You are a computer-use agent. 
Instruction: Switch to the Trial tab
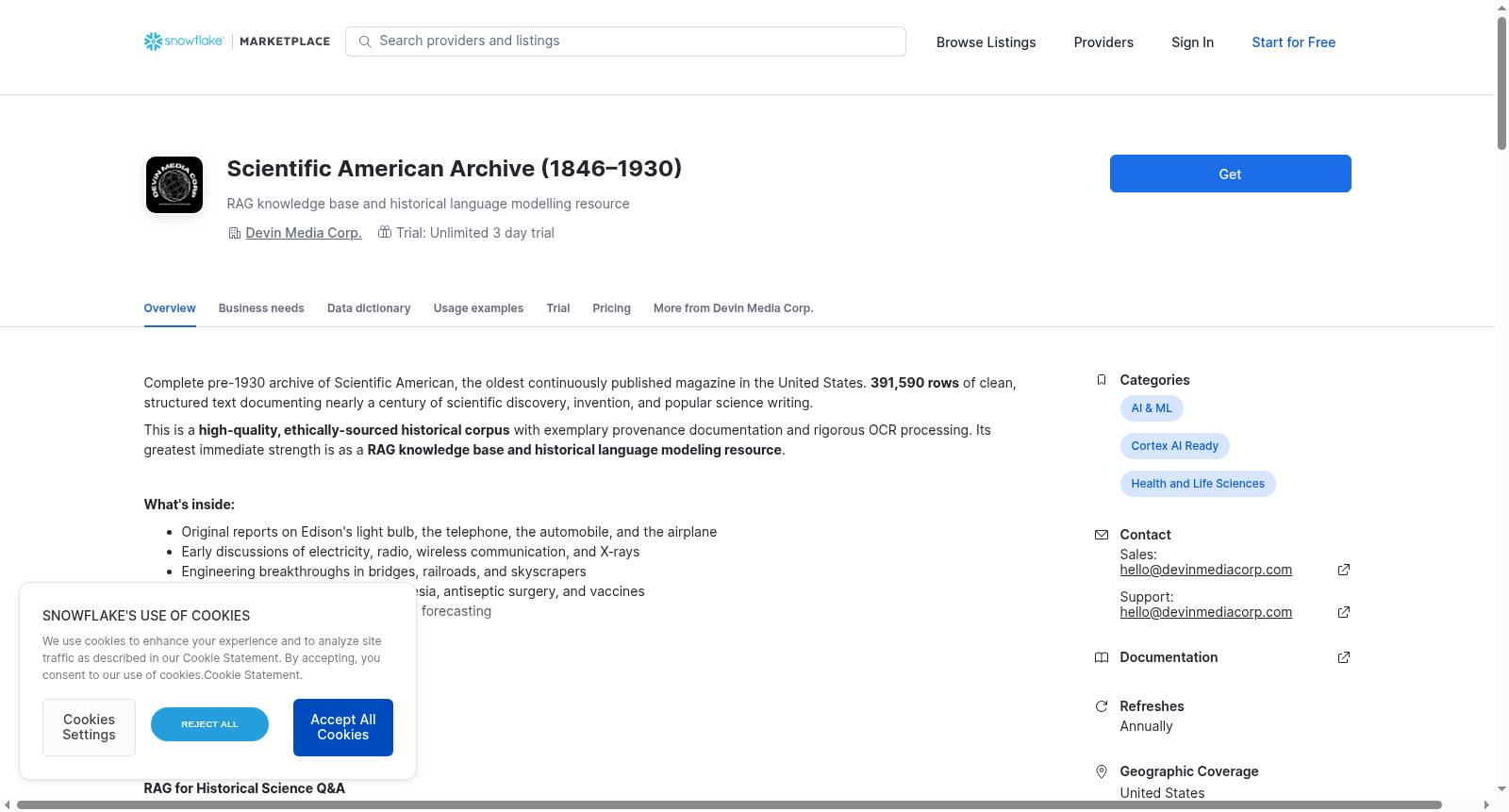pyautogui.click(x=558, y=308)
